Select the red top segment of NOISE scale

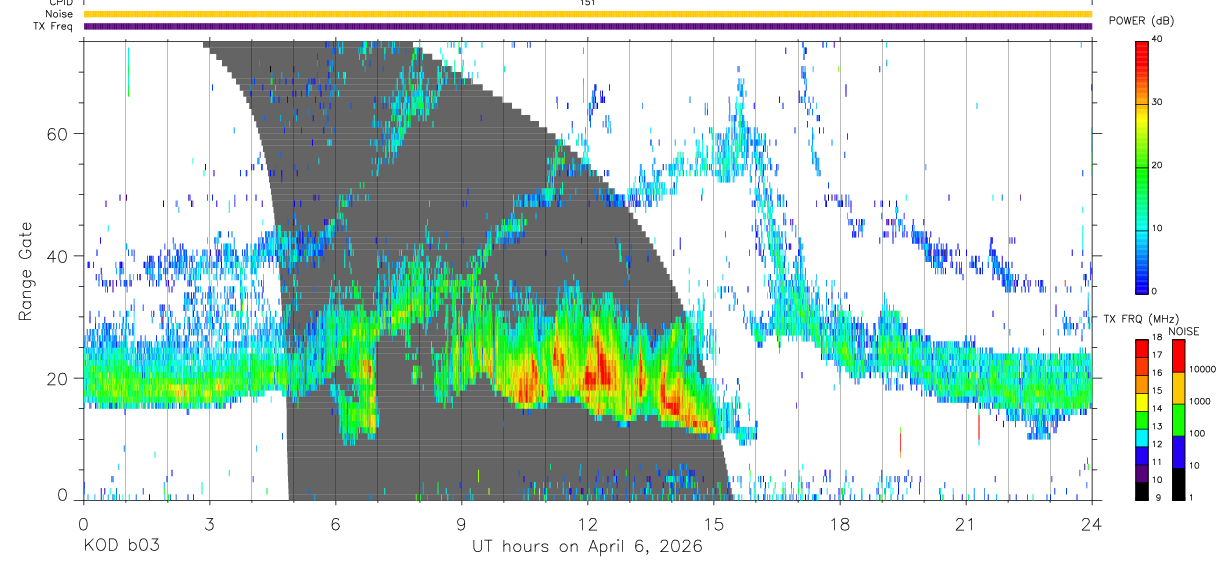(x=1179, y=356)
